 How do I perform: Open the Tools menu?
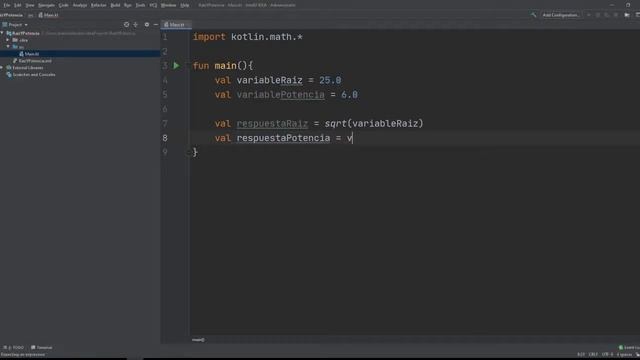(x=140, y=5)
